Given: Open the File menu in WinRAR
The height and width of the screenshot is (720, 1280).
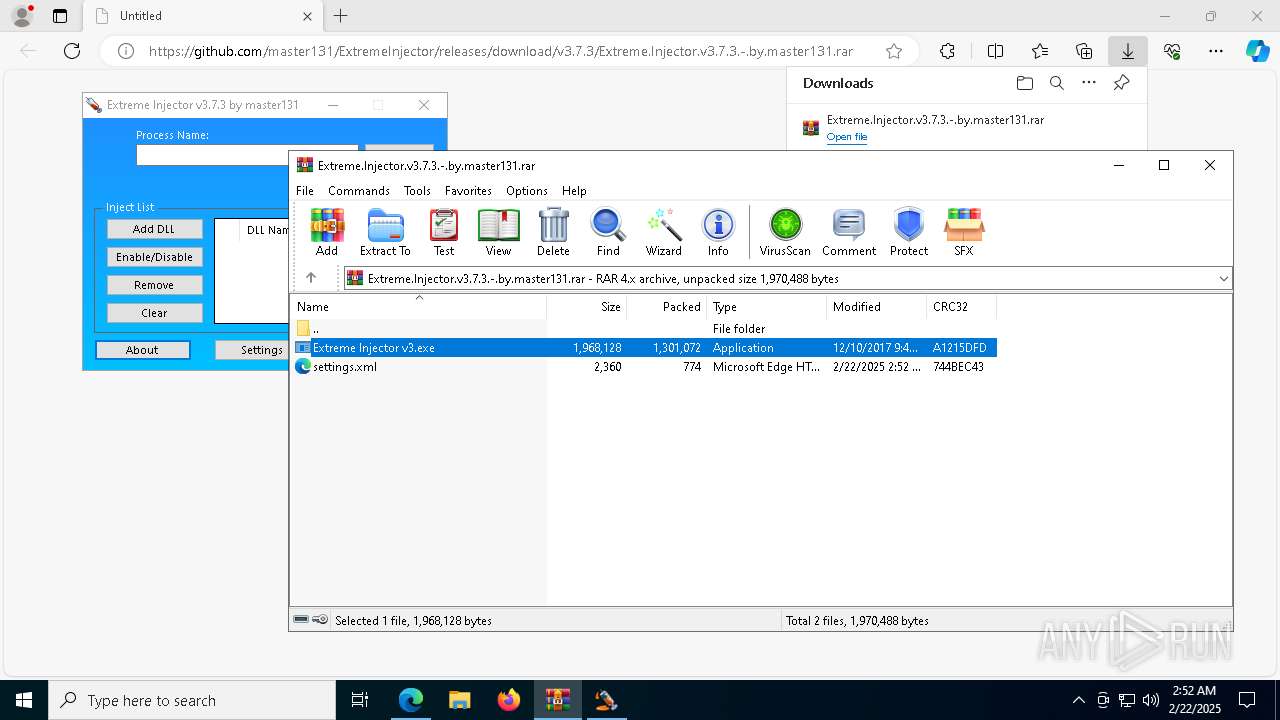Looking at the screenshot, I should (x=305, y=190).
